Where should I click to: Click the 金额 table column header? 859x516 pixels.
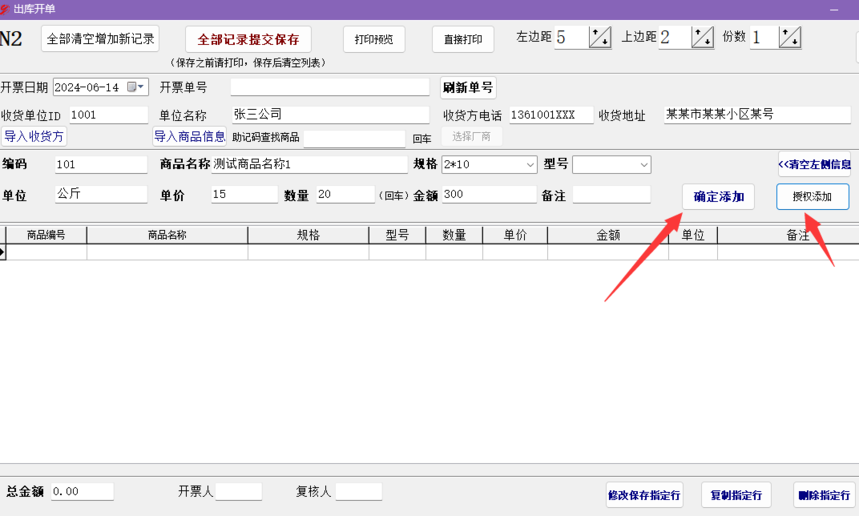608,235
